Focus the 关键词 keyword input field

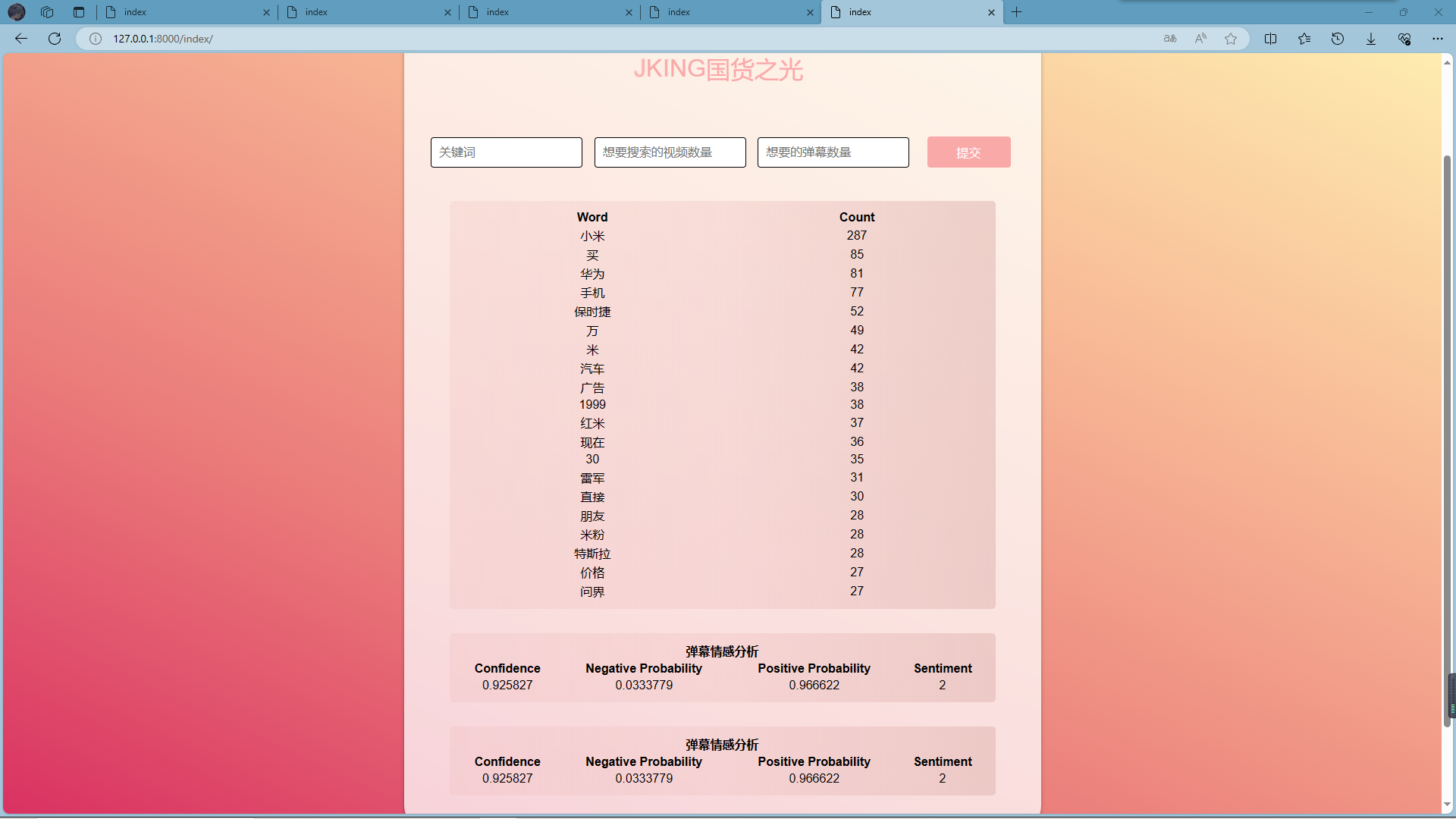507,152
